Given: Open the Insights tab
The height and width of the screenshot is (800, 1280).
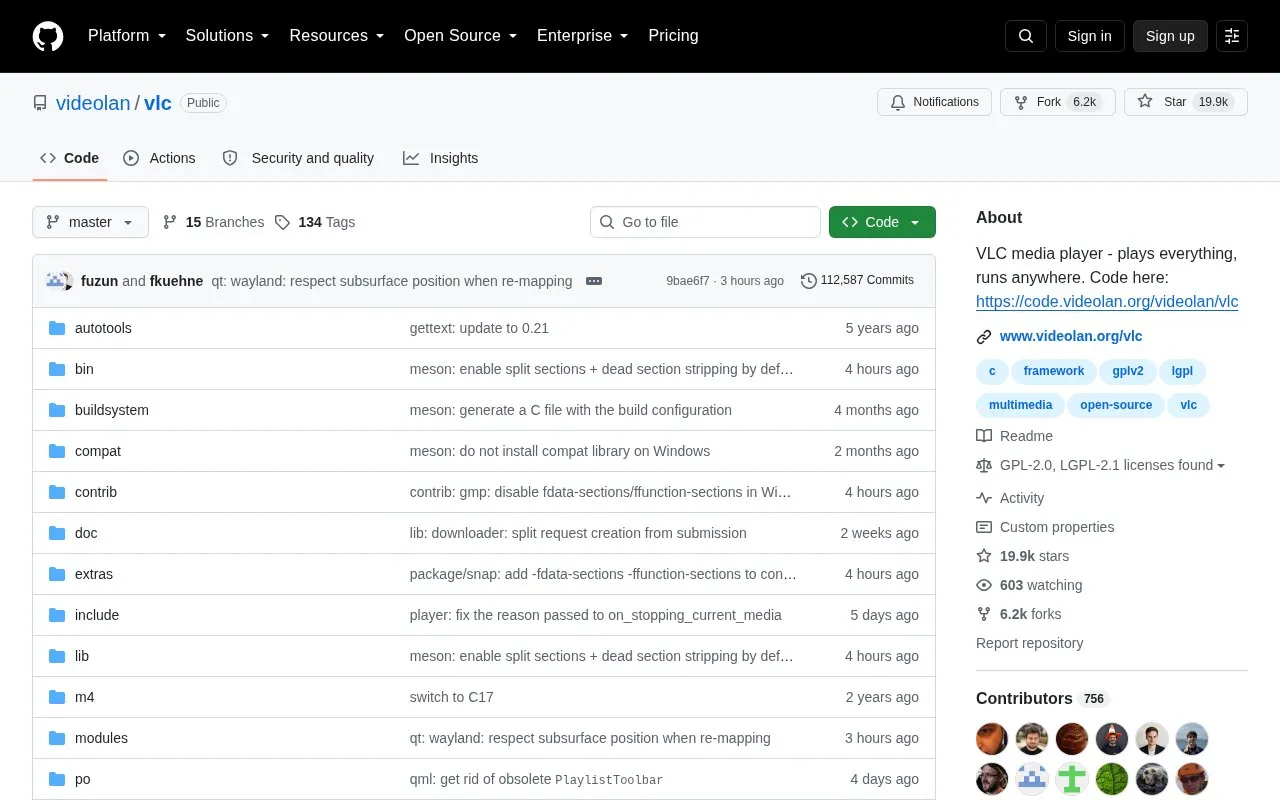Looking at the screenshot, I should pos(441,158).
